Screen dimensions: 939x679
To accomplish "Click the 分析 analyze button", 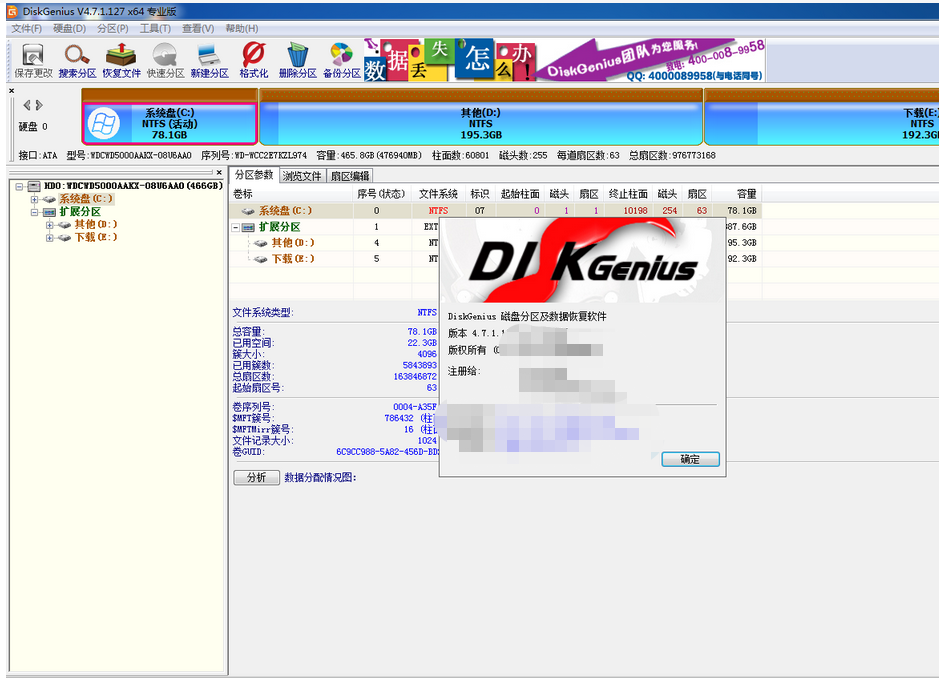I will (x=256, y=477).
